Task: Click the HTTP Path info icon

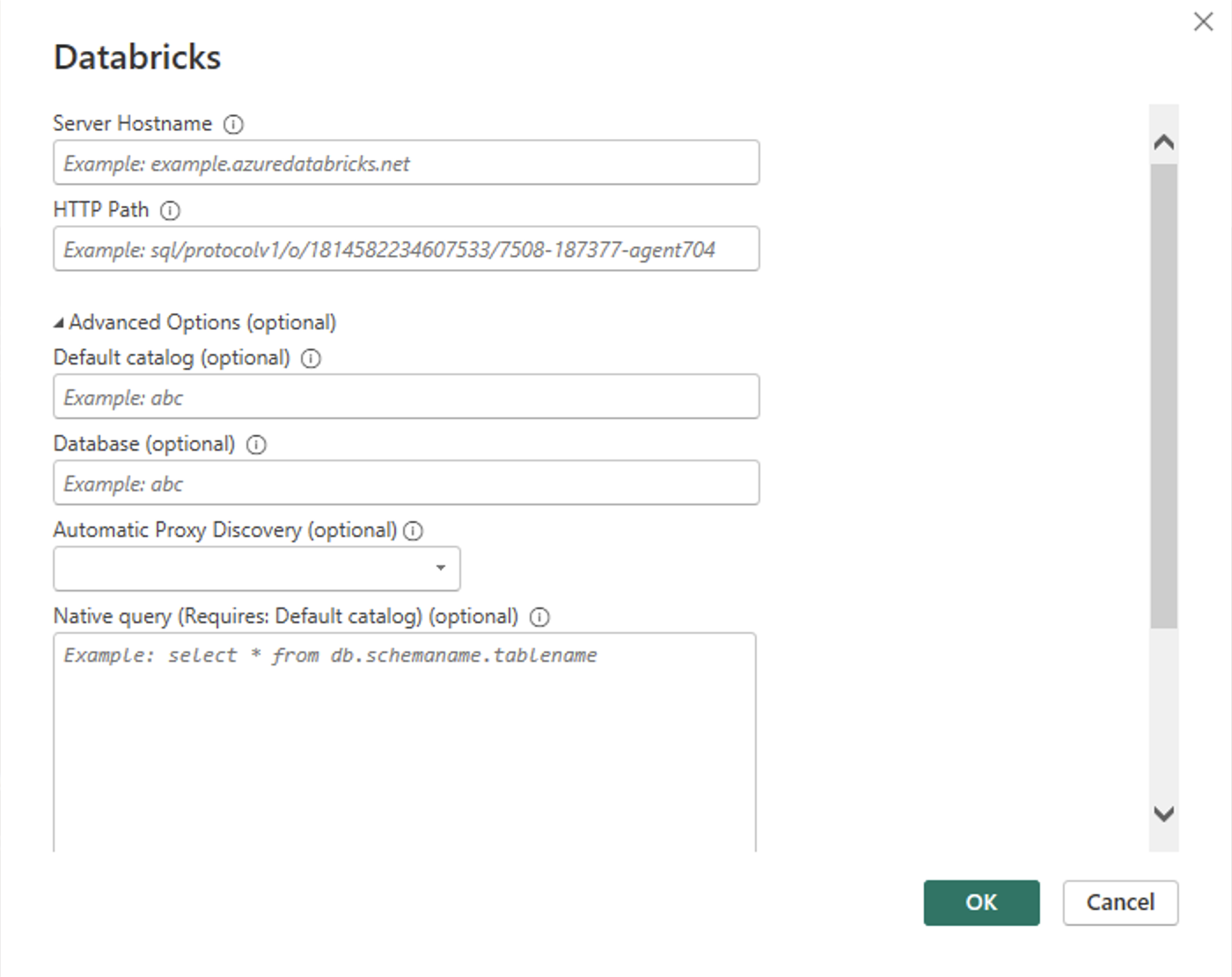Action: (x=171, y=210)
